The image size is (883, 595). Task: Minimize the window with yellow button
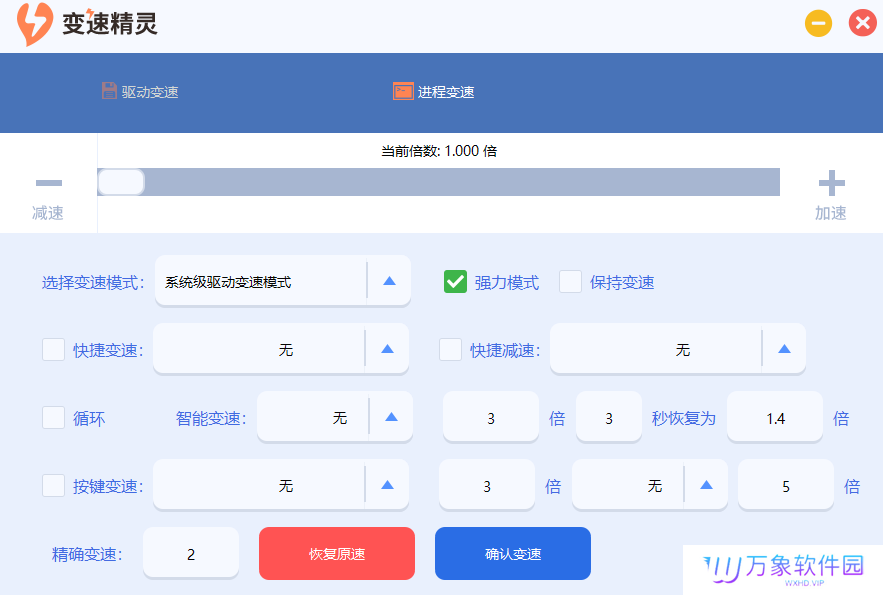(818, 24)
